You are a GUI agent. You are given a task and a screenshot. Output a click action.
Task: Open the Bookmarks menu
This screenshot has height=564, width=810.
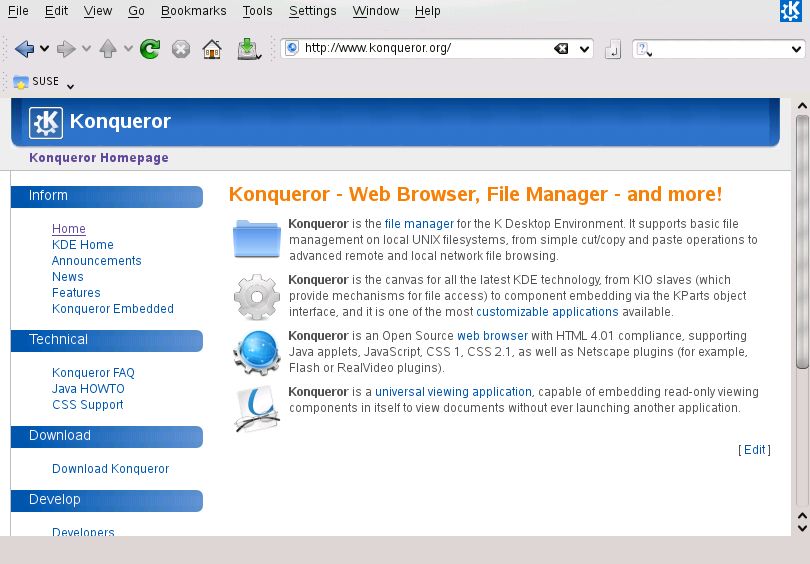click(x=193, y=11)
